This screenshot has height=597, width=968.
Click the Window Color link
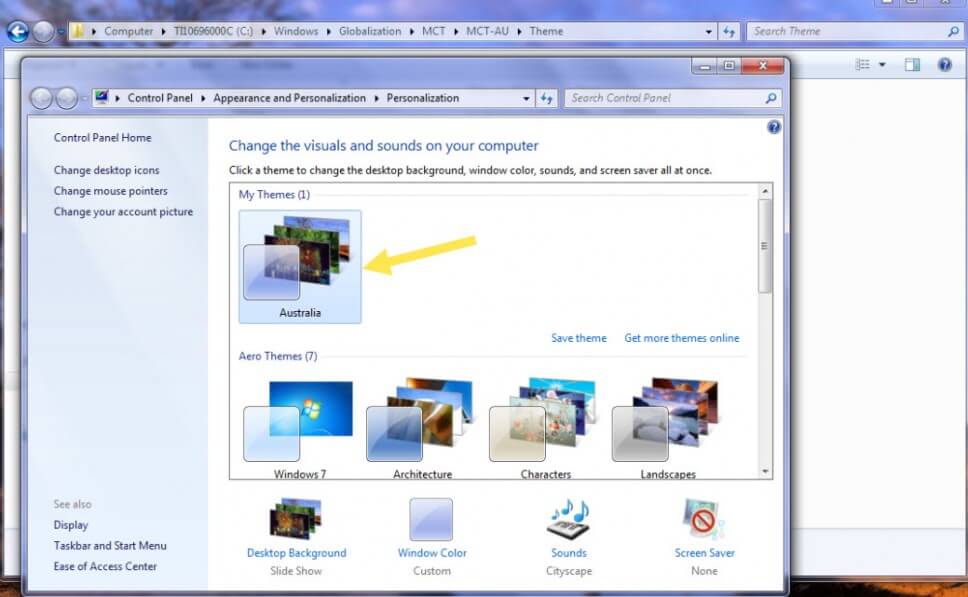tap(432, 553)
